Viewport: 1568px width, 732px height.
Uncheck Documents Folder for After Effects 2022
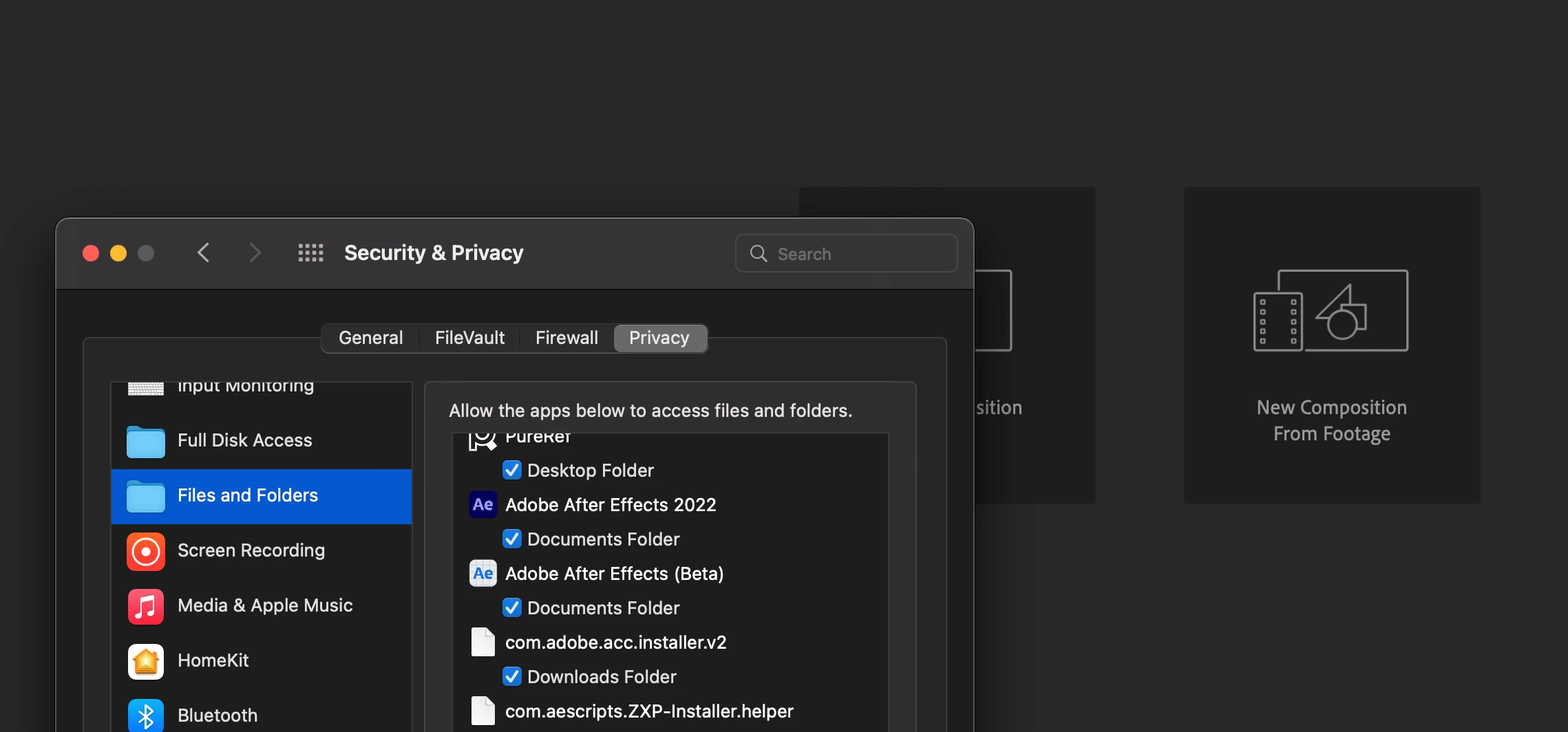pos(512,539)
